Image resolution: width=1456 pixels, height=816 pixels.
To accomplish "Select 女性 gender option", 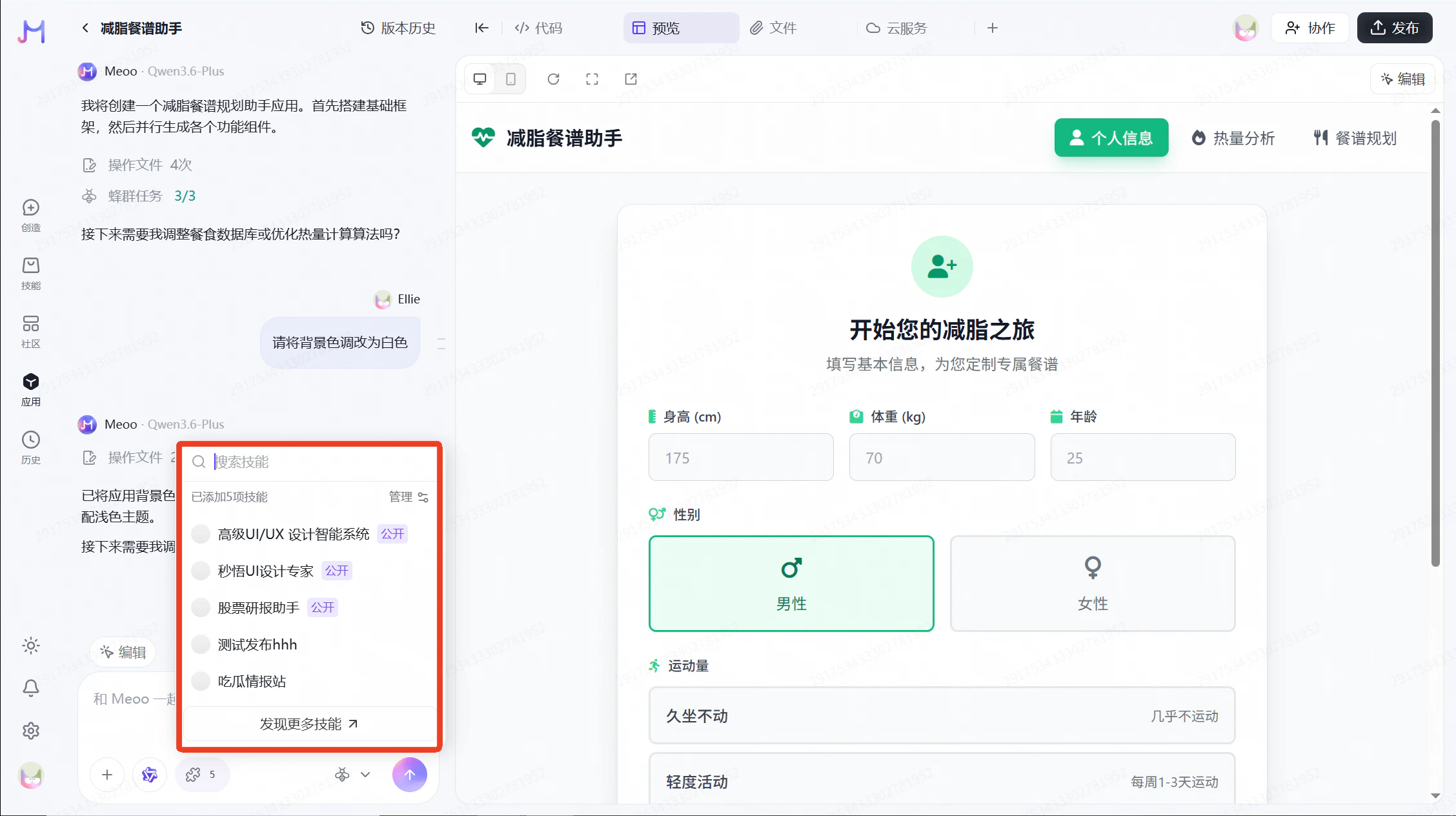I will pyautogui.click(x=1092, y=583).
